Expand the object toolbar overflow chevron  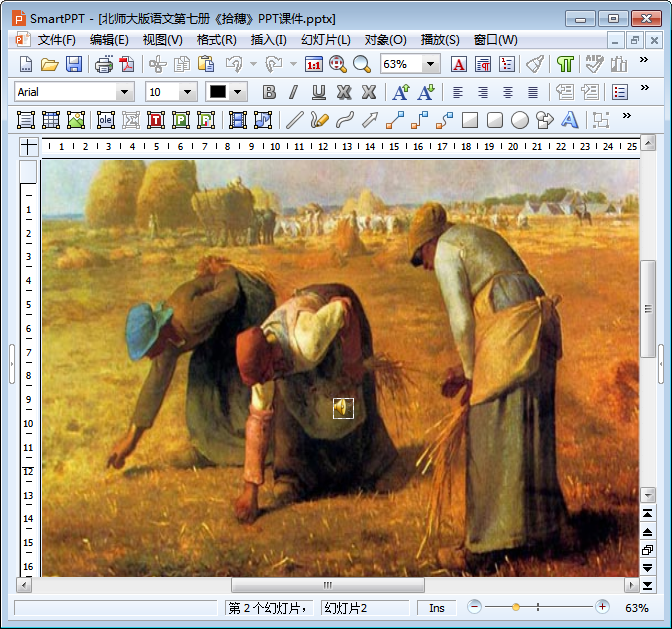tap(627, 115)
